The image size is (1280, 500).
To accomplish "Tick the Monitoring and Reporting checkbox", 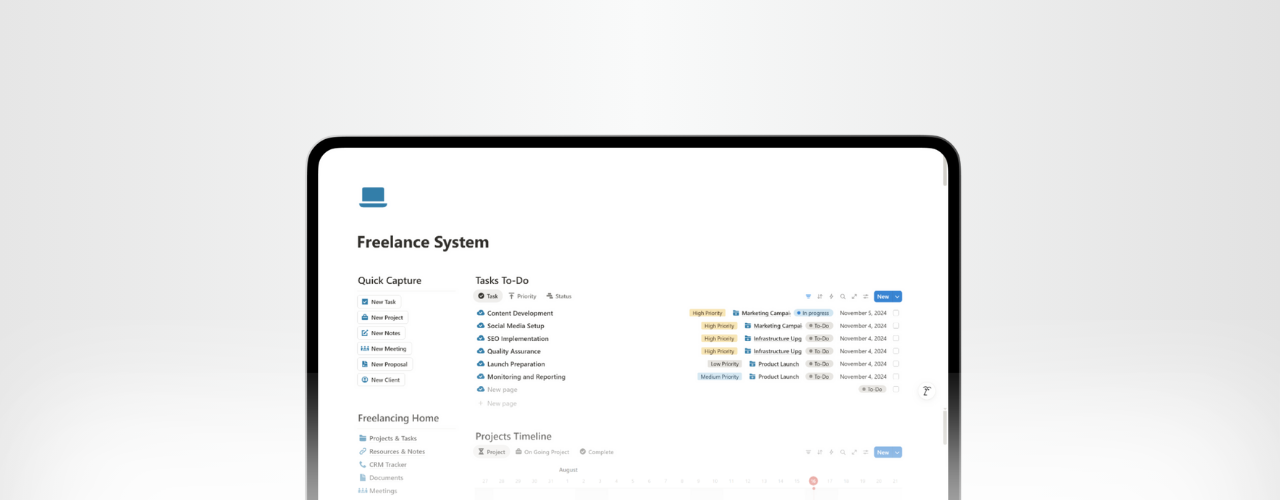I will click(896, 377).
